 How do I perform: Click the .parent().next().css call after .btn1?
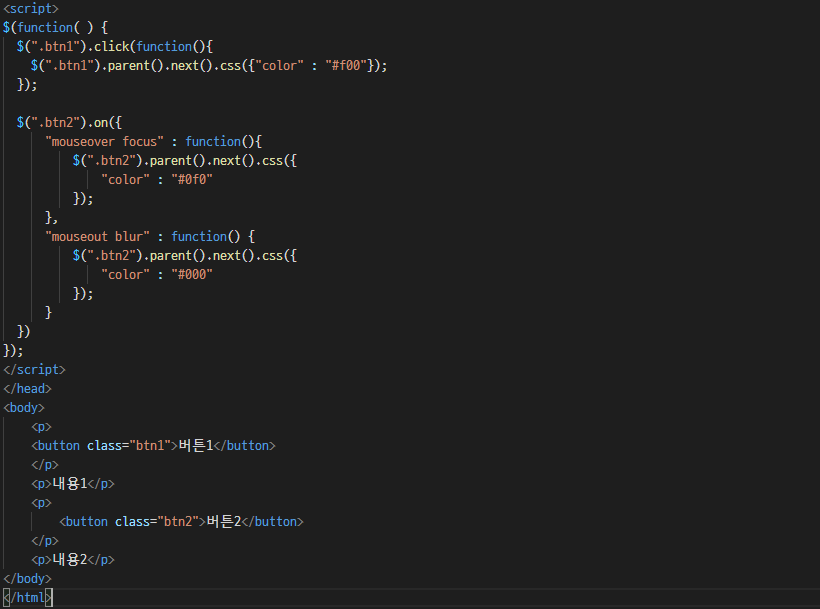pos(171,65)
